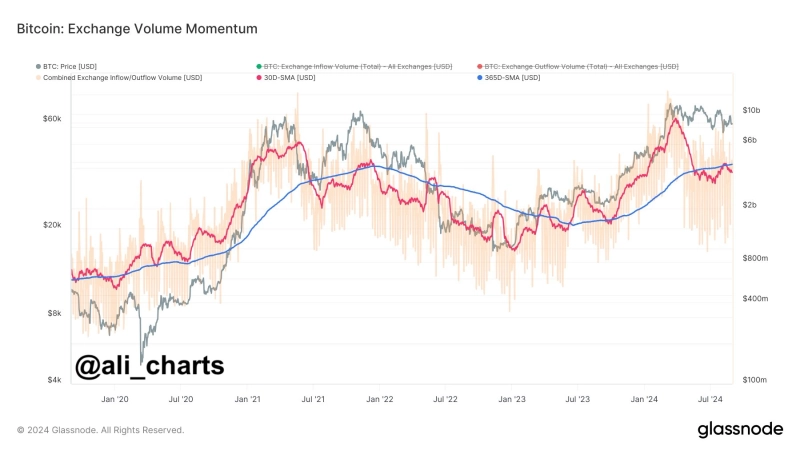Screen dimensions: 800x450
Task: Click the Jul '24 x-axis label
Action: click(709, 398)
